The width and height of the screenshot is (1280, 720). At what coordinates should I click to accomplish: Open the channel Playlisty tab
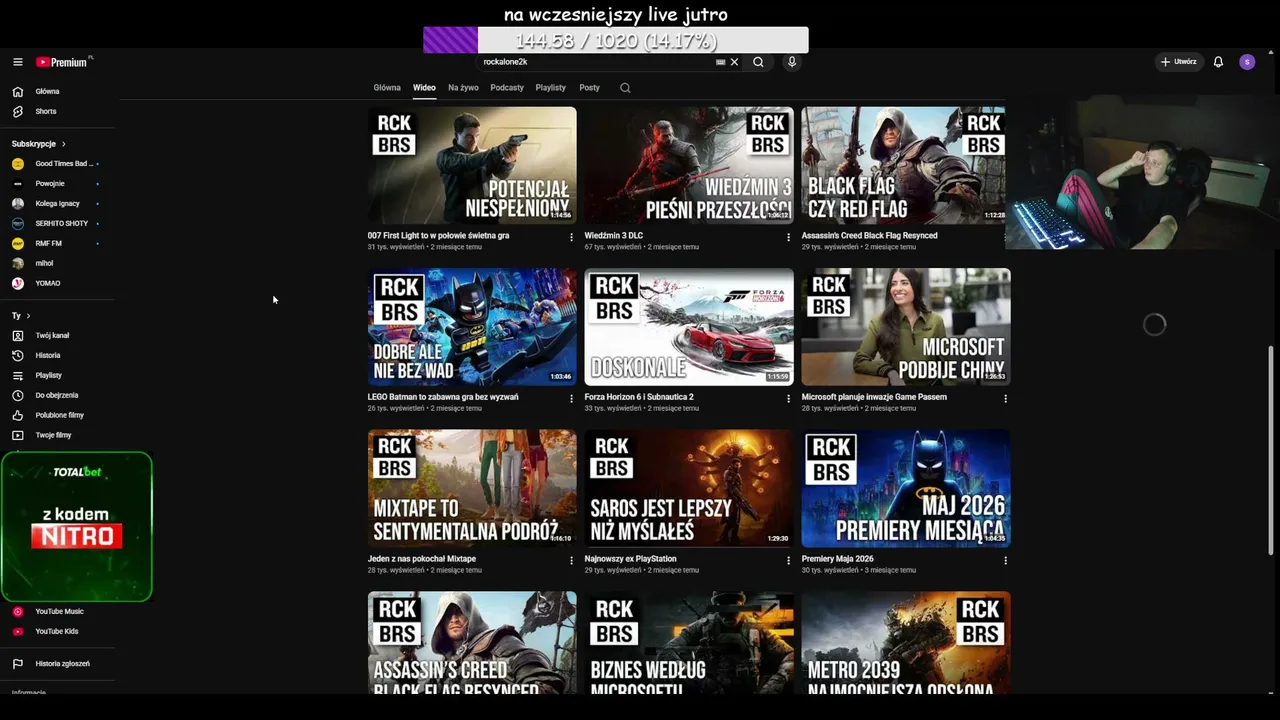tap(551, 88)
